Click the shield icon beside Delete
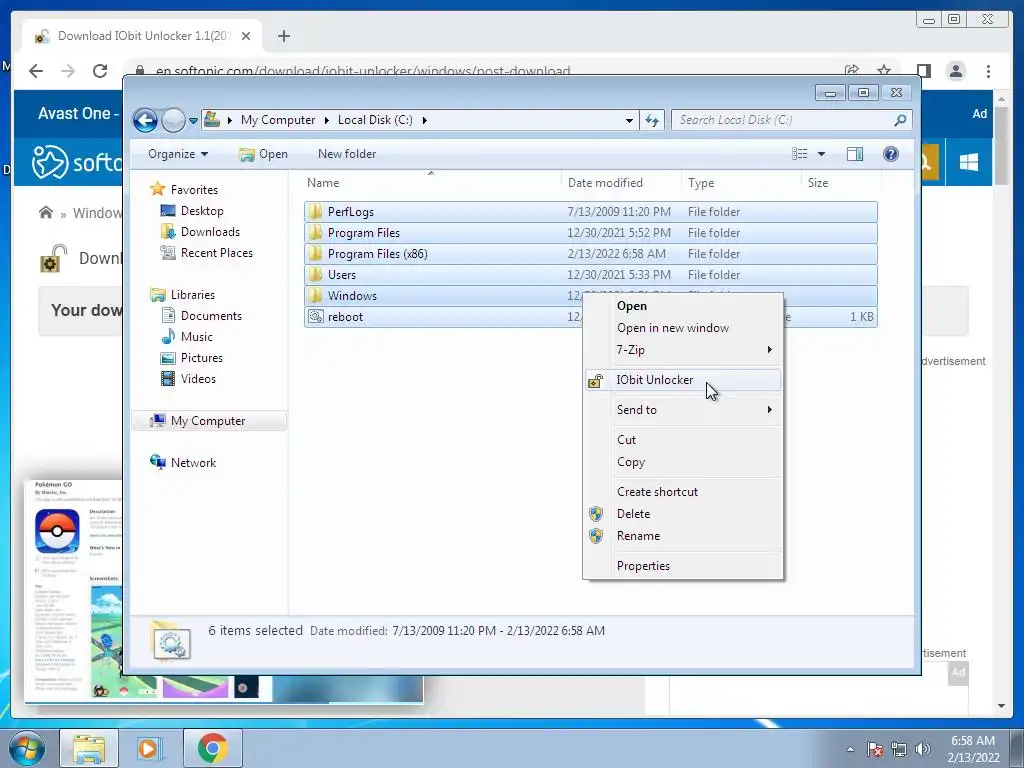 point(596,514)
